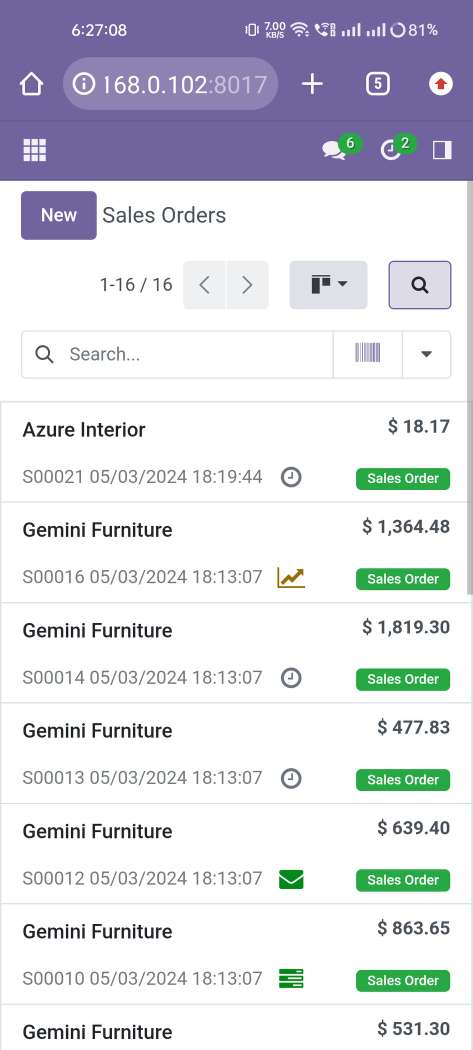This screenshot has width=473, height=1050.
Task: Open the browser tabs counter showing 5
Action: 378,84
